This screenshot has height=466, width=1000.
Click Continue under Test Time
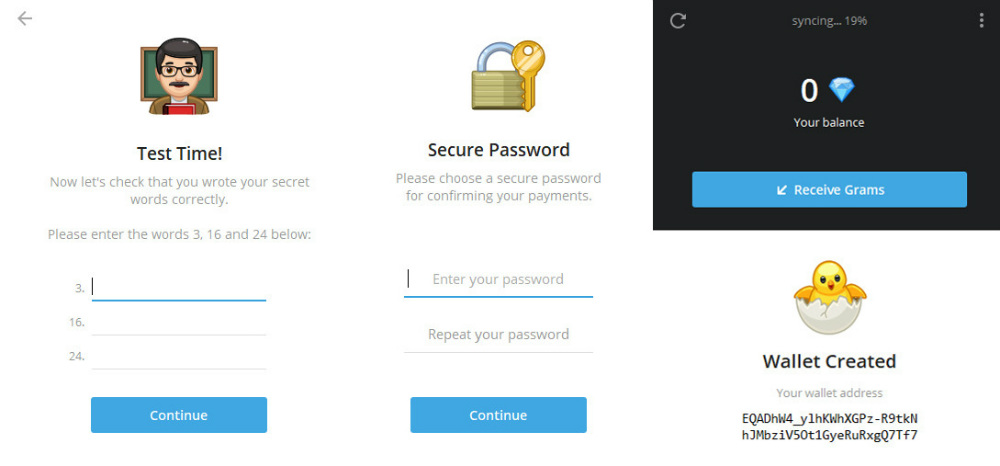[179, 415]
